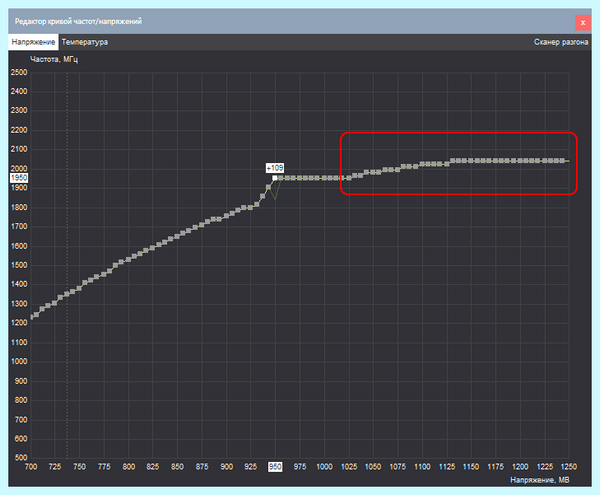Click the Напряжение, МВ axis caption
The width and height of the screenshot is (600, 495).
point(540,480)
